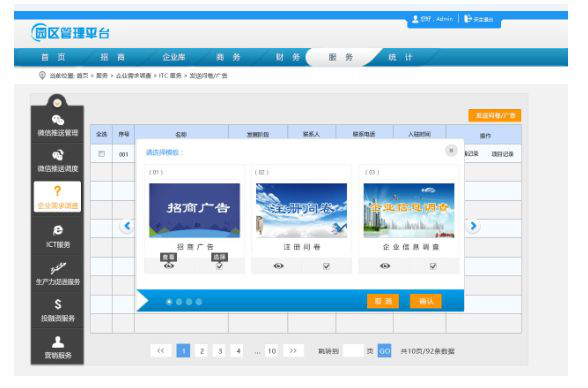Click ITC 服务 in the breadcrumb path
This screenshot has height=388, width=588.
pyautogui.click(x=170, y=75)
